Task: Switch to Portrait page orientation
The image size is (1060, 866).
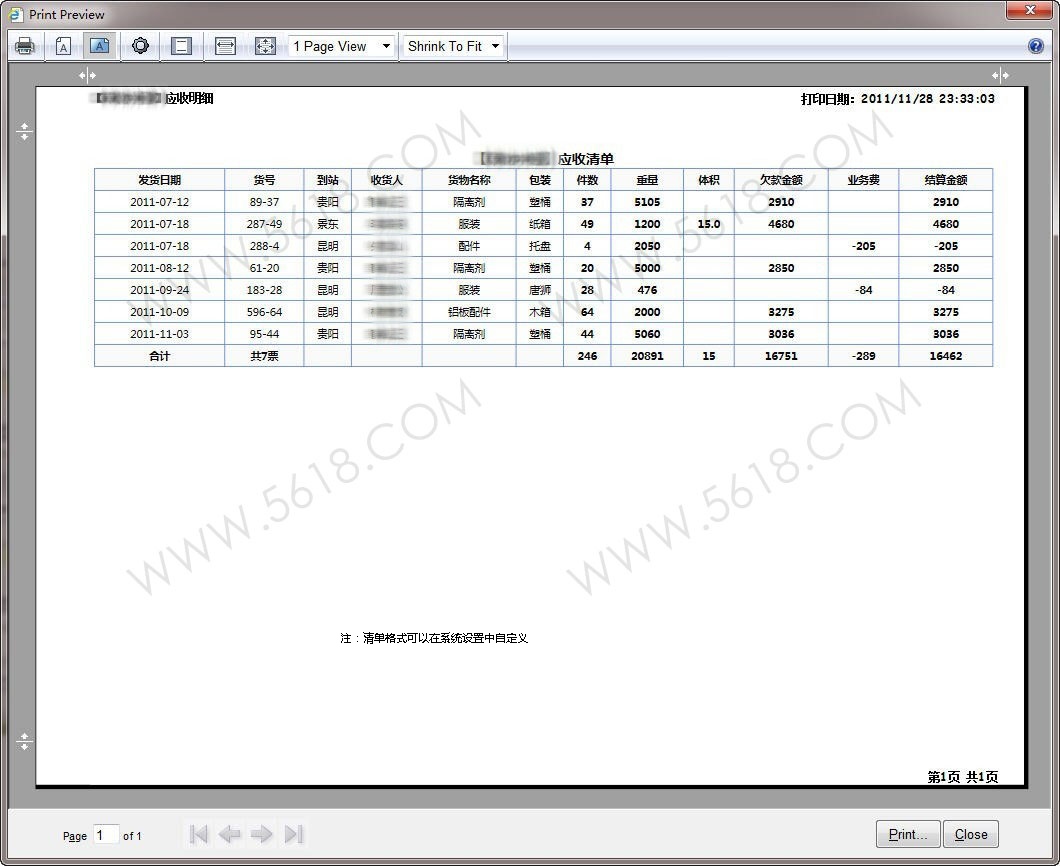Action: pyautogui.click(x=63, y=46)
